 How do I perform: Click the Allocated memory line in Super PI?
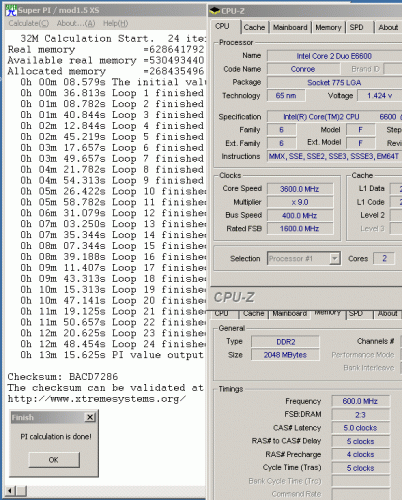coord(106,71)
